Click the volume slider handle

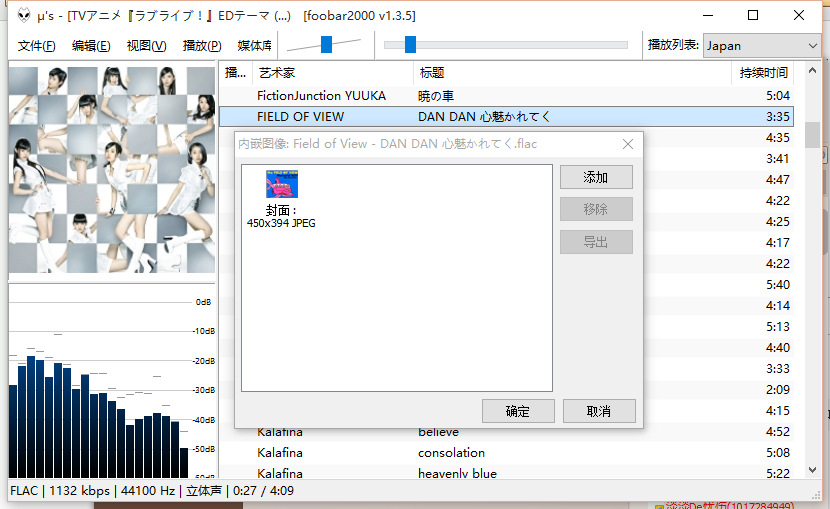point(327,44)
